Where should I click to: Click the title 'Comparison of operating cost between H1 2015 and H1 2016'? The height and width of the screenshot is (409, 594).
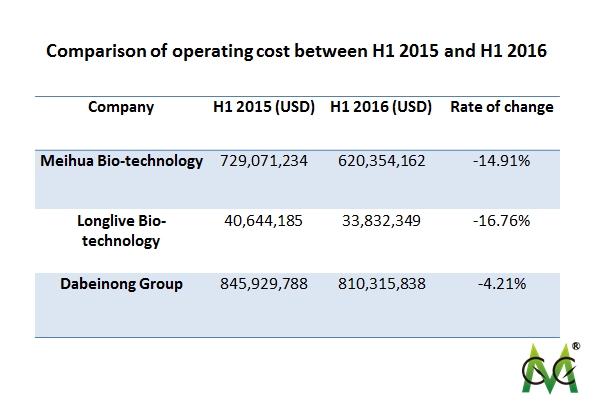point(296,51)
